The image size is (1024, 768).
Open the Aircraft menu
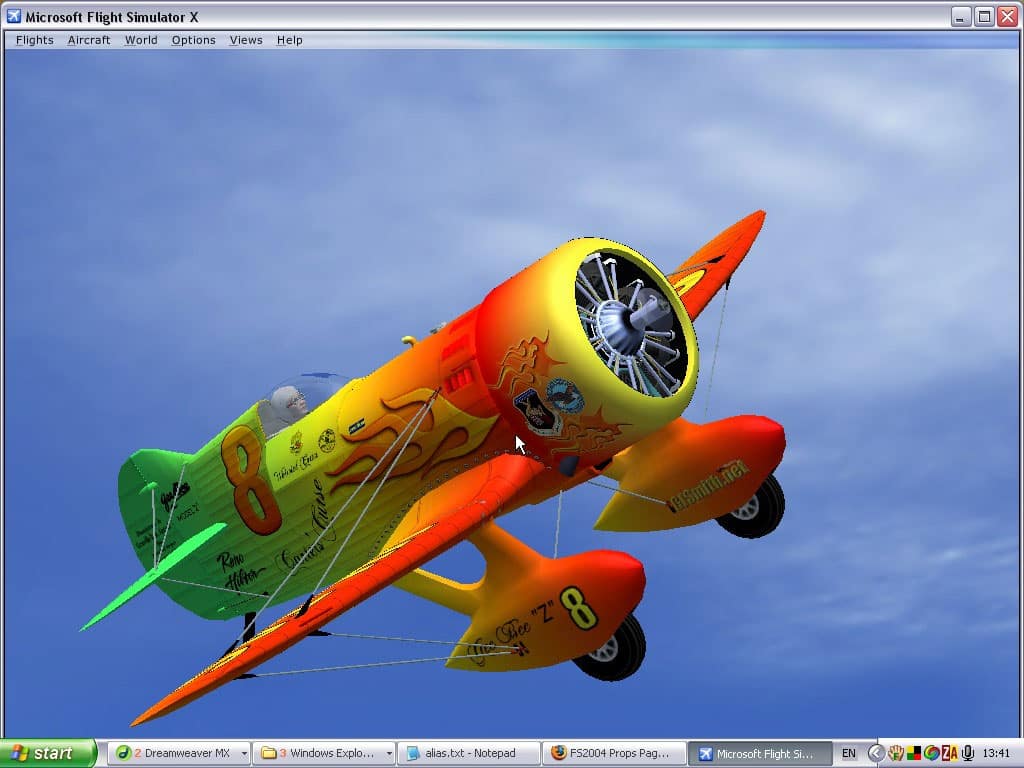point(89,40)
